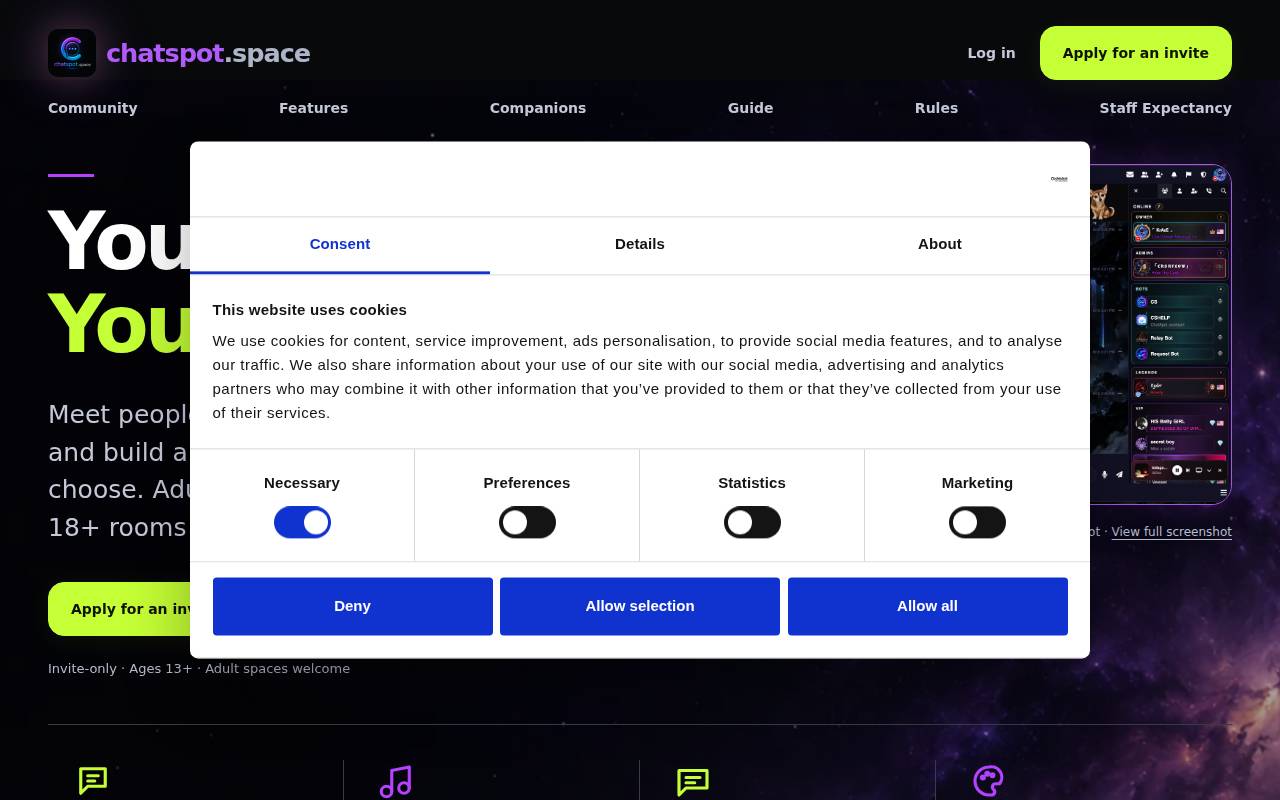Screen dimensions: 1280x800
Task: Click the Marketing category label
Action: click(977, 483)
